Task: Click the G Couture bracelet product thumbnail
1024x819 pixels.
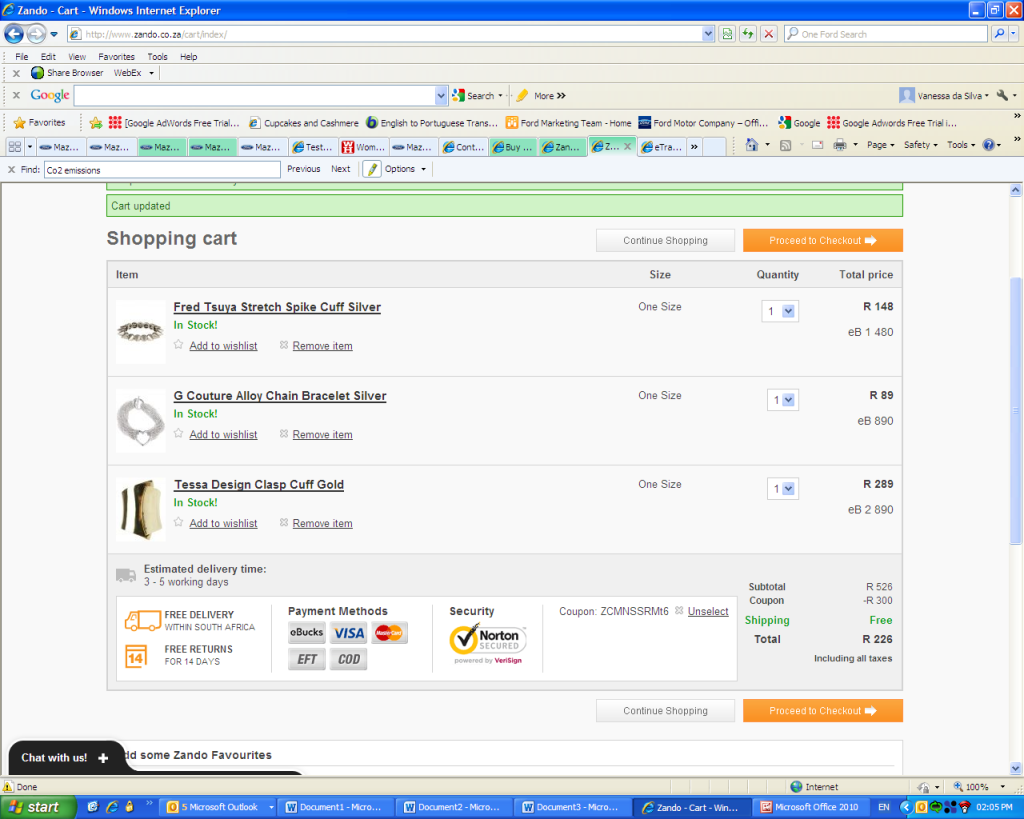Action: [x=141, y=421]
